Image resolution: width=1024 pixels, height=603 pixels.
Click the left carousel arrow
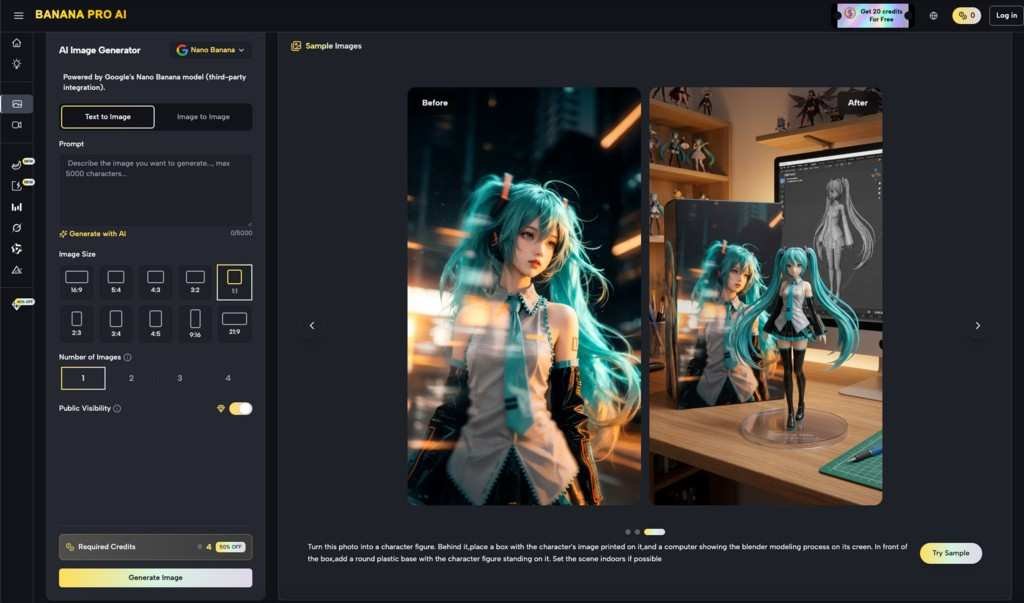311,324
